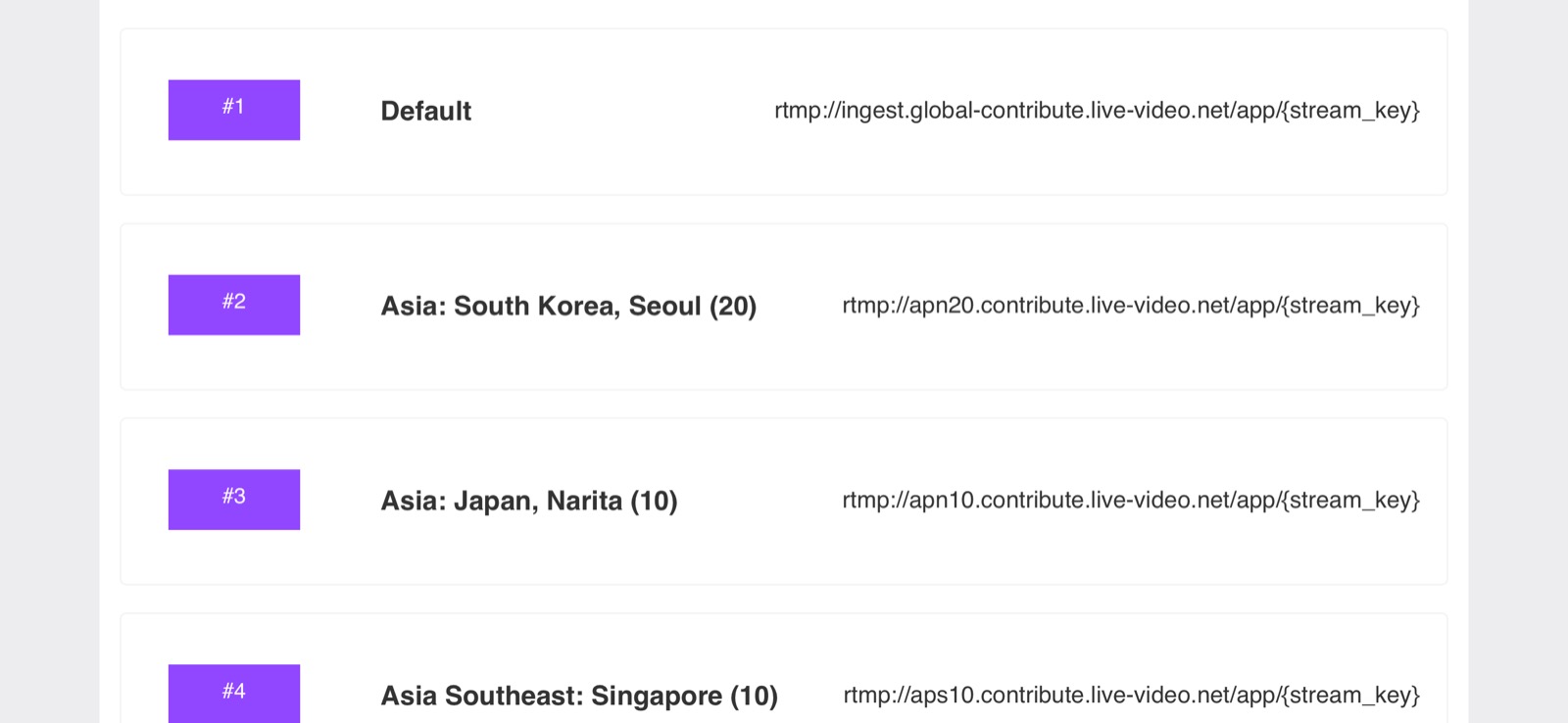Screen dimensions: 1568x723
Task: Click the purple #1 badge
Action: pos(233,110)
